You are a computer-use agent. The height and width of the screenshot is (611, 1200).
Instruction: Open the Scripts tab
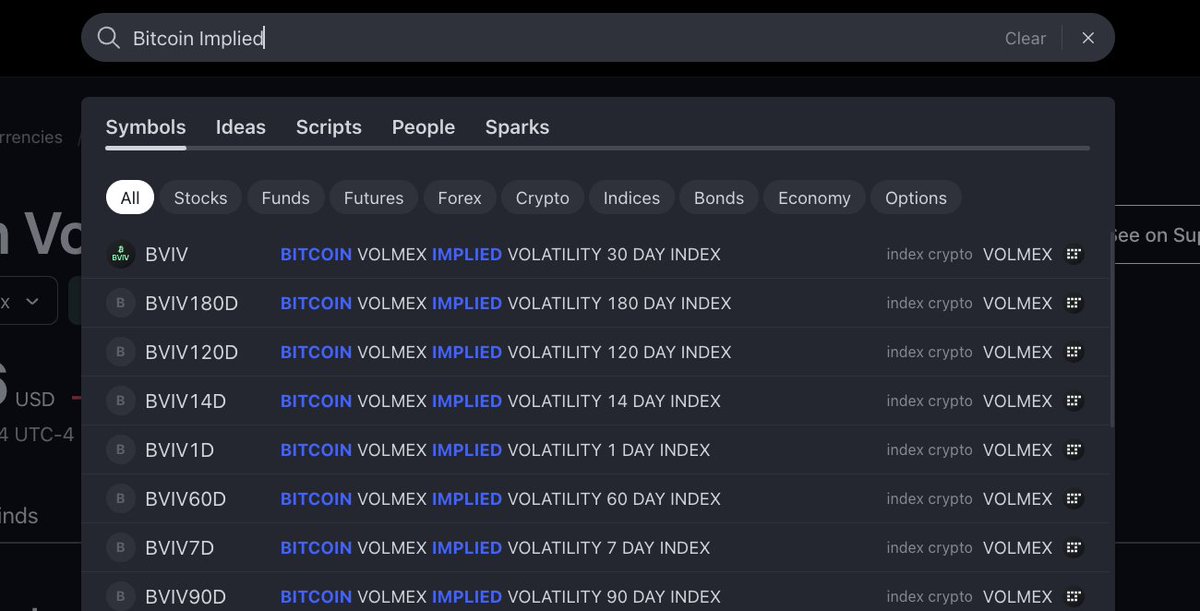329,127
